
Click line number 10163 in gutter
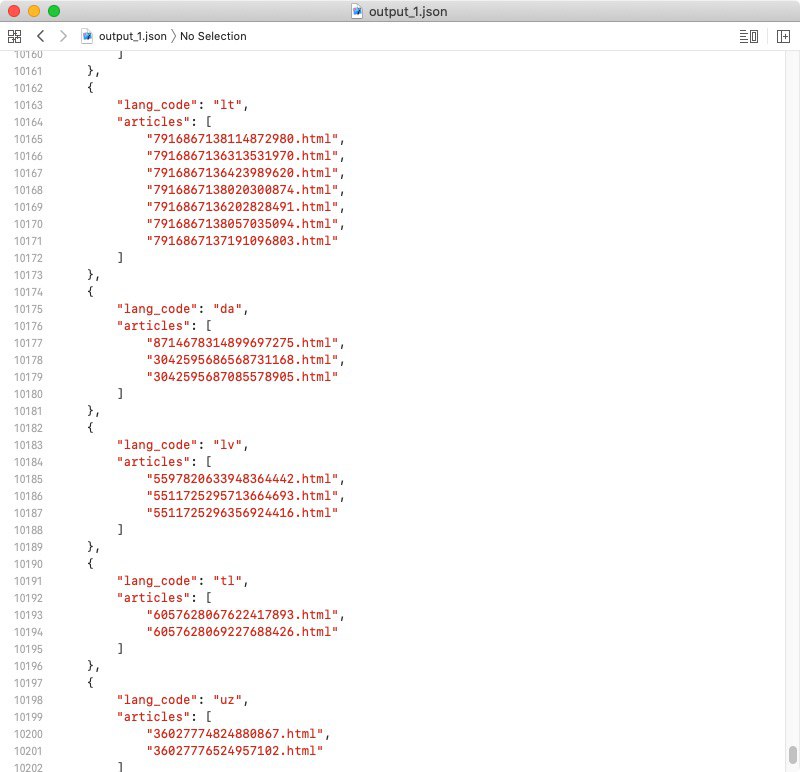point(28,105)
